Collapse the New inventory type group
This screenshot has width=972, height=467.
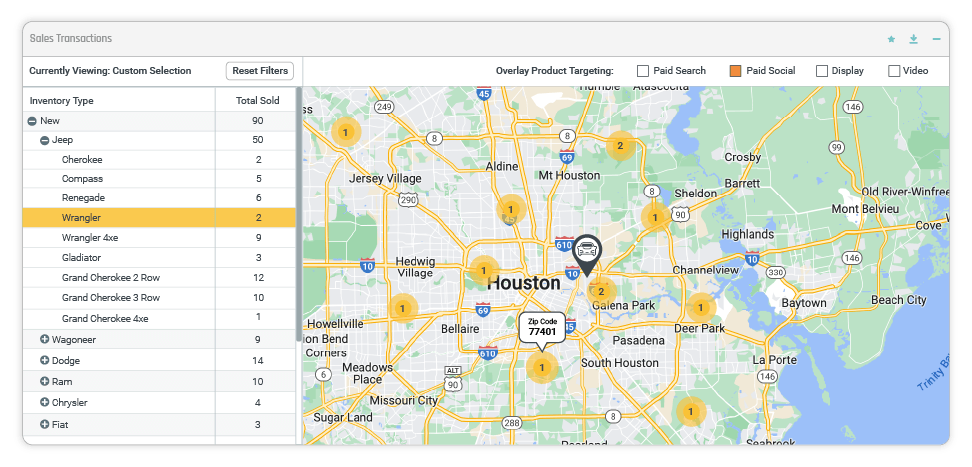coord(32,121)
